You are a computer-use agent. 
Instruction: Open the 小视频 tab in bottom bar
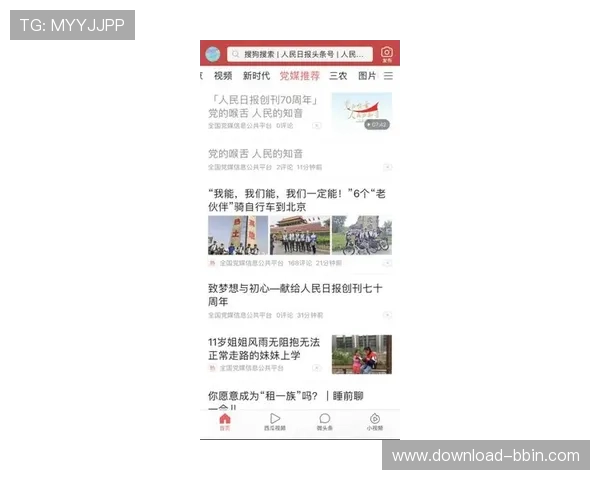(375, 422)
